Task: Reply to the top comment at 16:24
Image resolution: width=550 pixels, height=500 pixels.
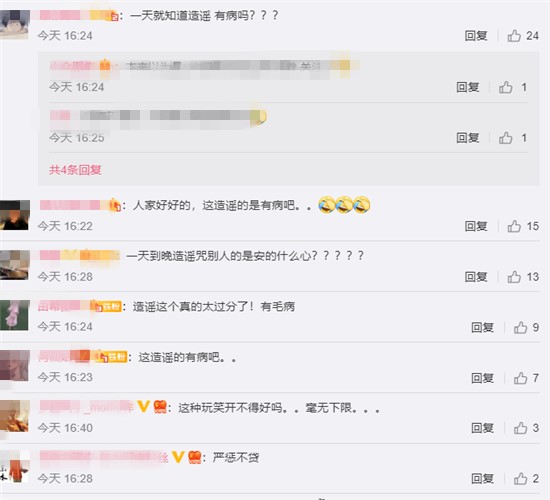Action: pyautogui.click(x=476, y=36)
